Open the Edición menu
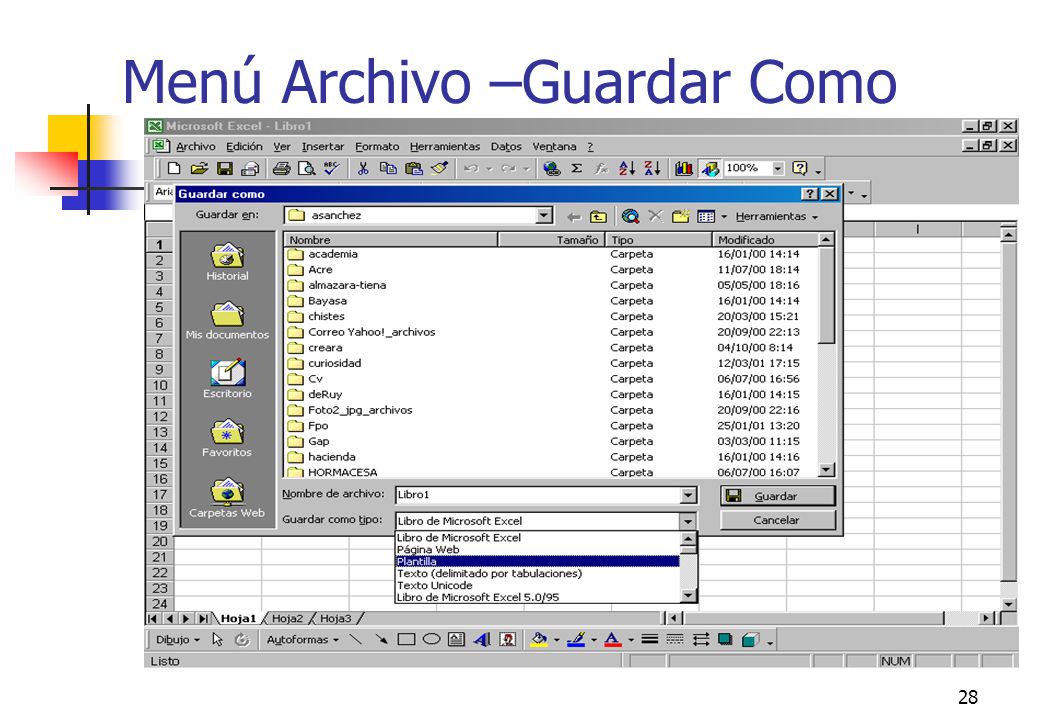Viewport: 1040px width, 720px height. point(244,147)
